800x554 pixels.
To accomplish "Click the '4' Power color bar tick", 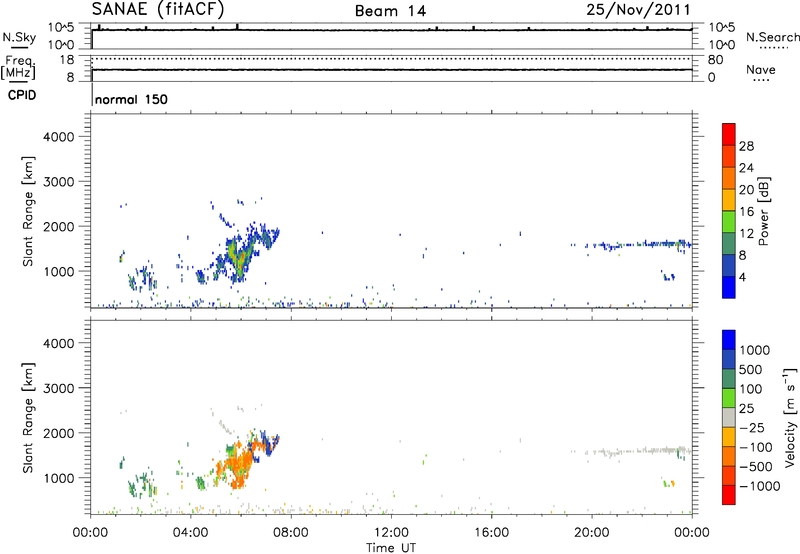I will pos(742,277).
